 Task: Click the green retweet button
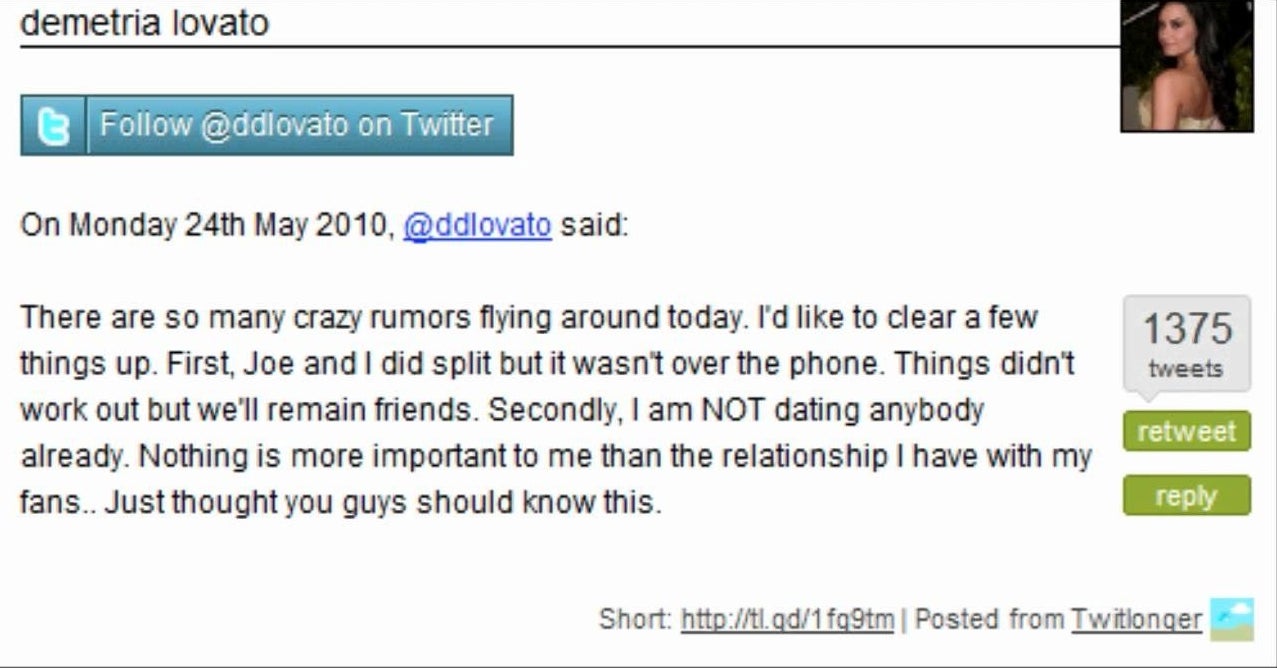[1186, 431]
